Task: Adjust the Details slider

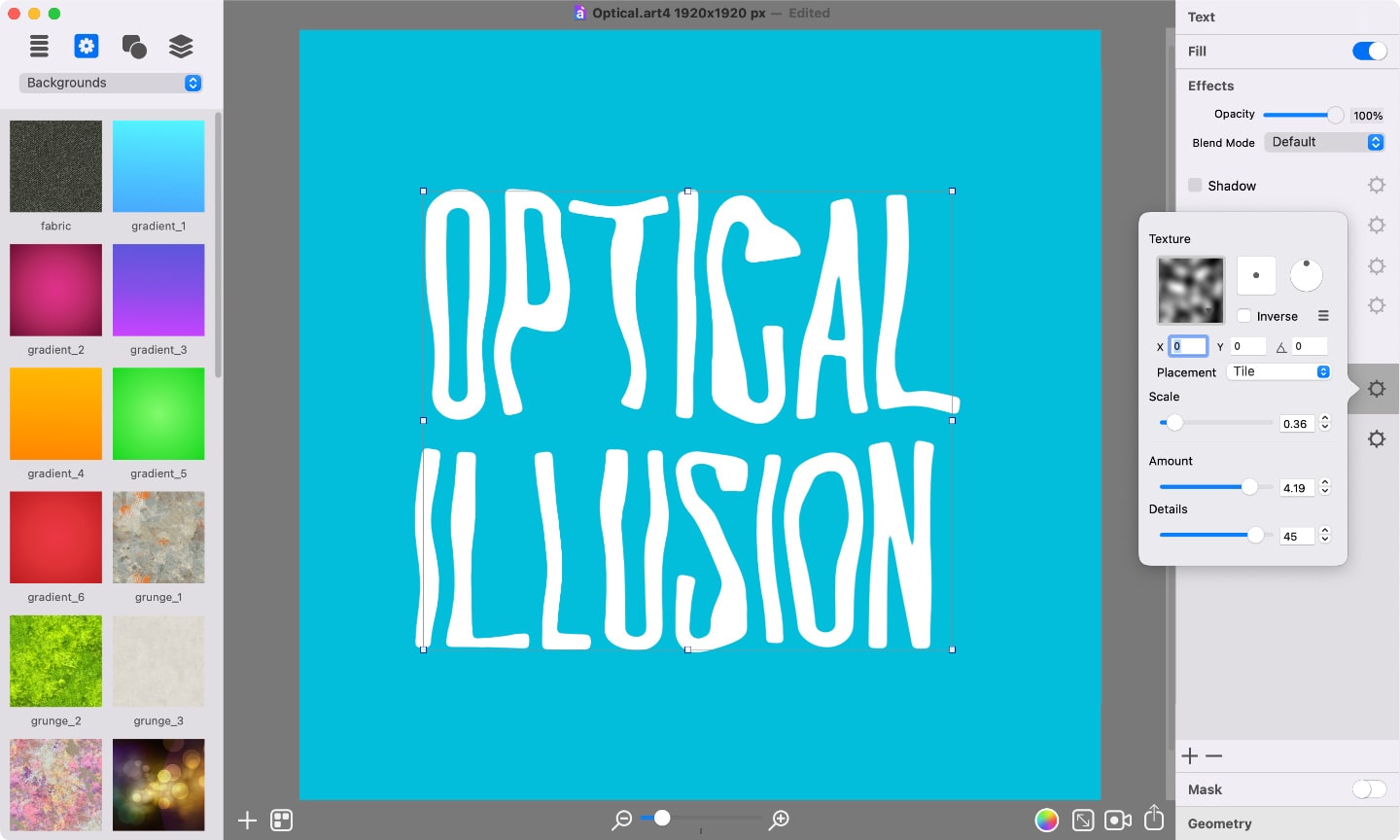Action: [1216, 535]
